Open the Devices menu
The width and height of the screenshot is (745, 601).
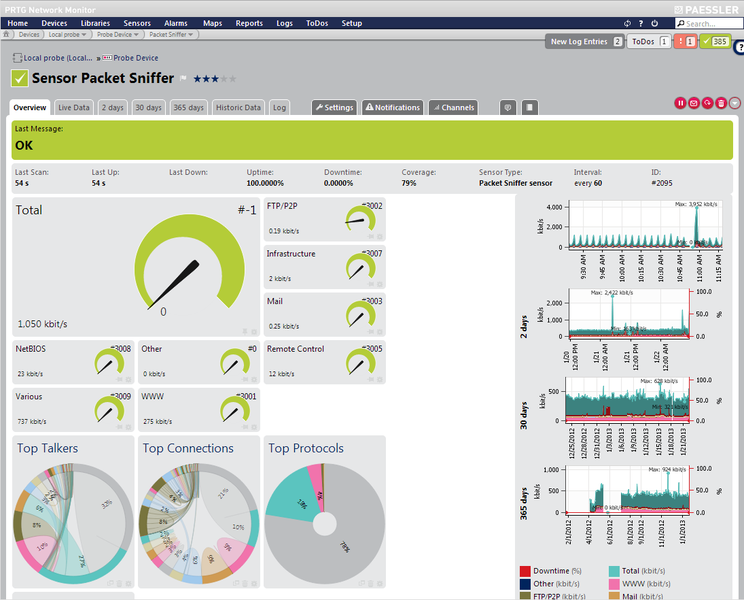(54, 23)
